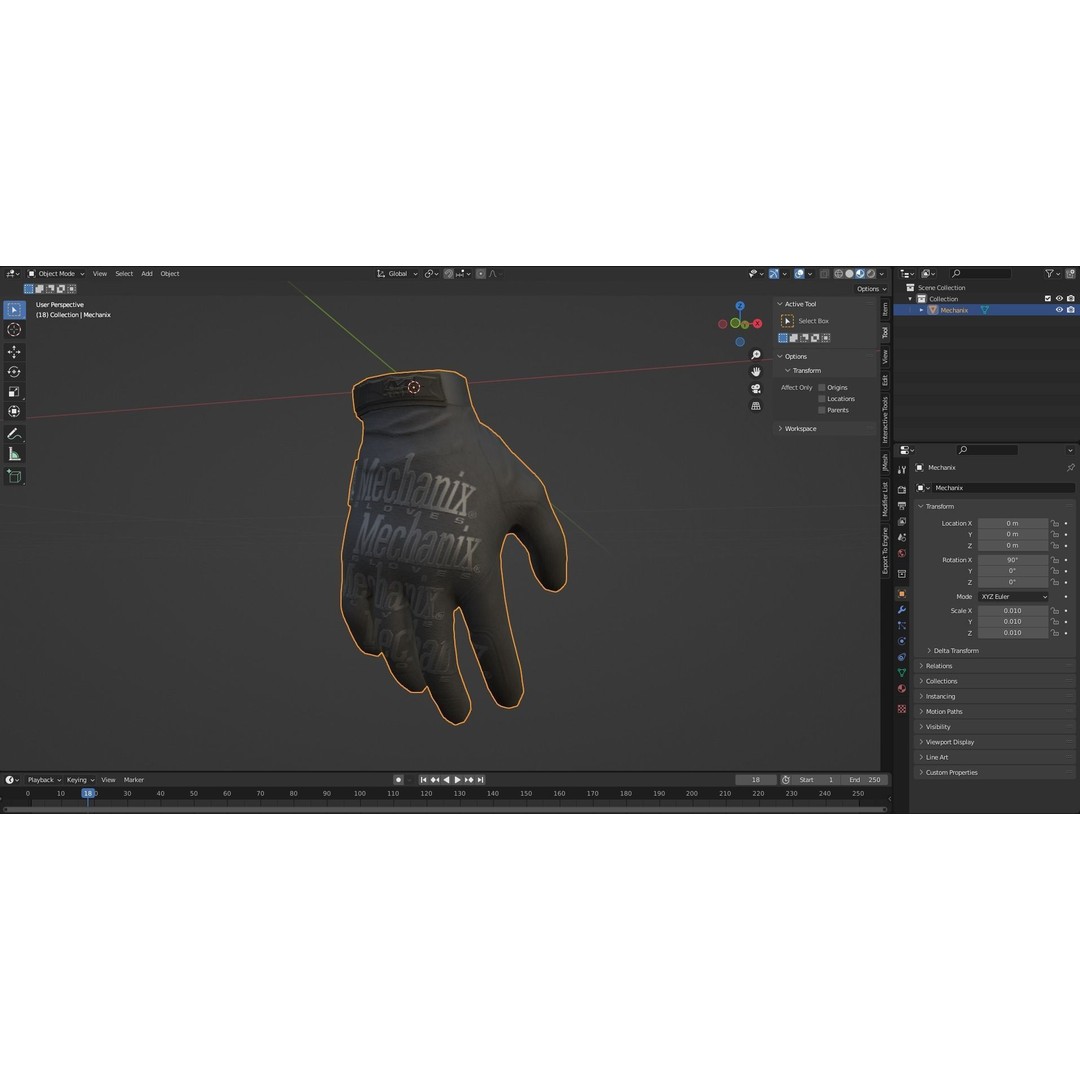Open the Object Mode dropdown
Screen dimensions: 1080x1080
point(56,274)
